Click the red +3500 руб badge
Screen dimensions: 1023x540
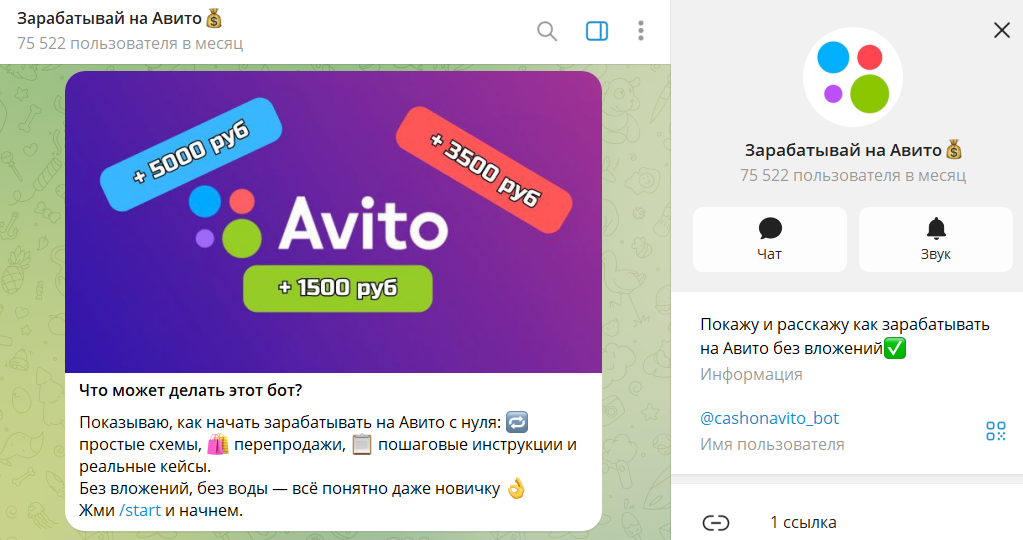point(484,170)
